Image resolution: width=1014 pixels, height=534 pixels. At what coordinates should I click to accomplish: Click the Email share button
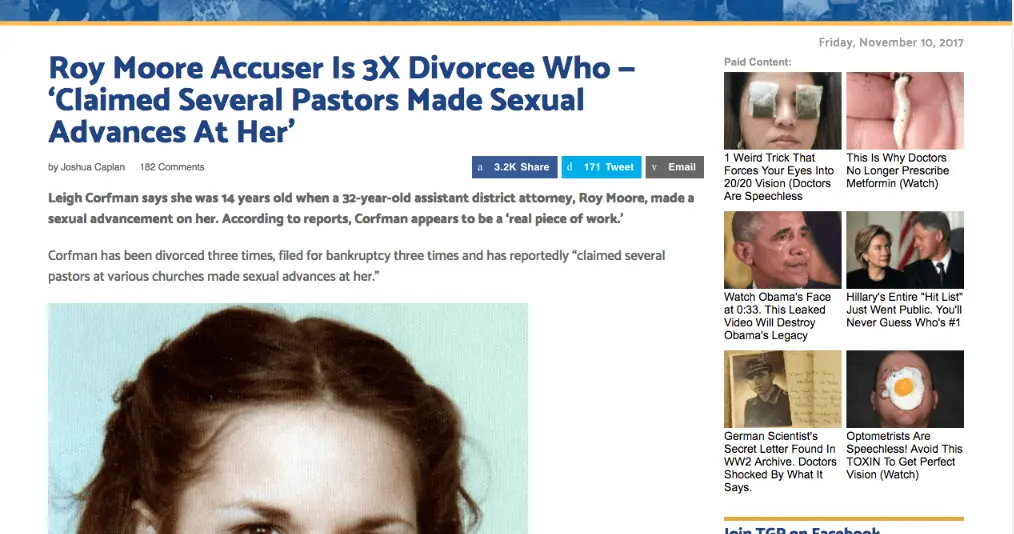coord(674,167)
